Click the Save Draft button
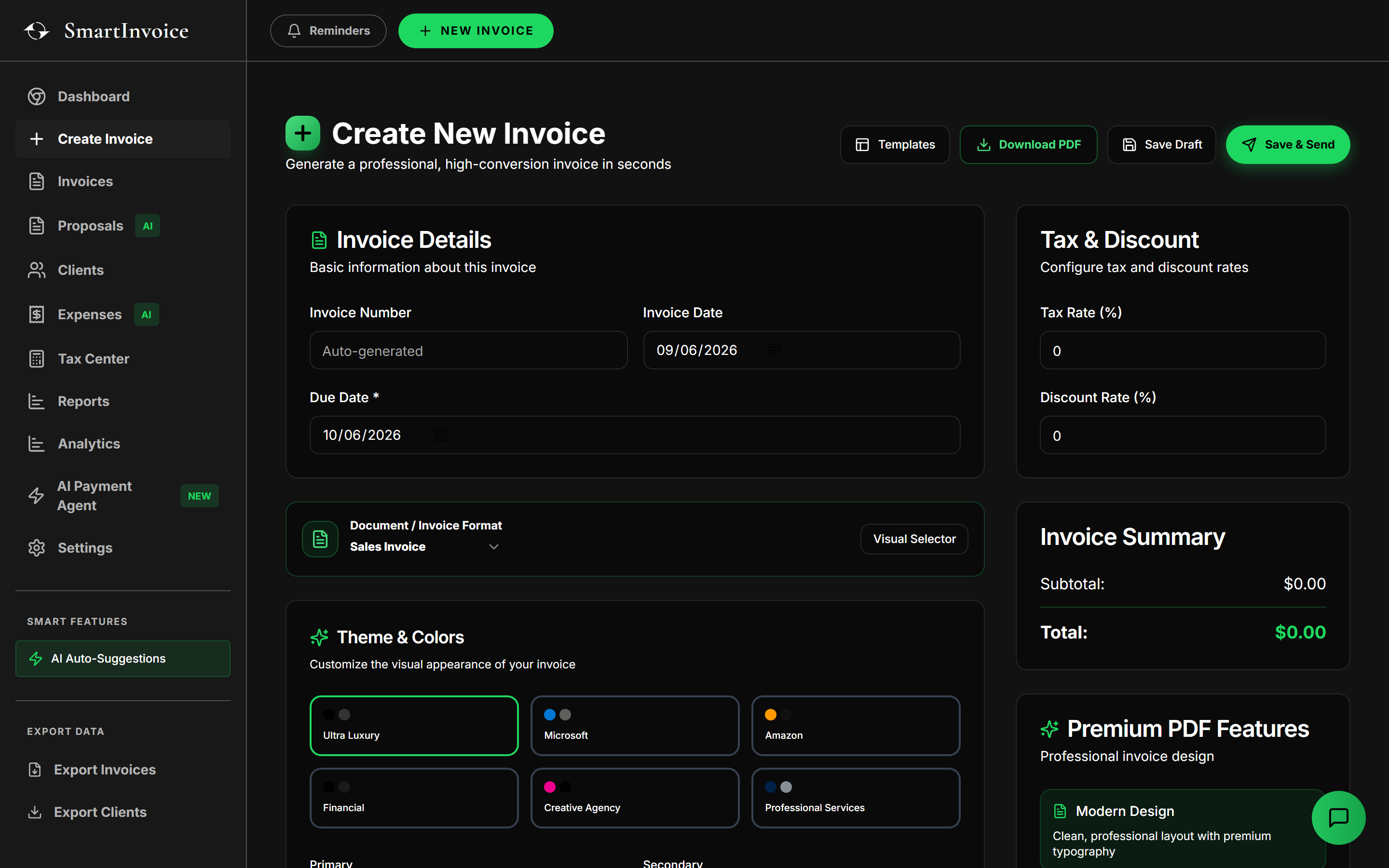1389x868 pixels. coord(1162,145)
